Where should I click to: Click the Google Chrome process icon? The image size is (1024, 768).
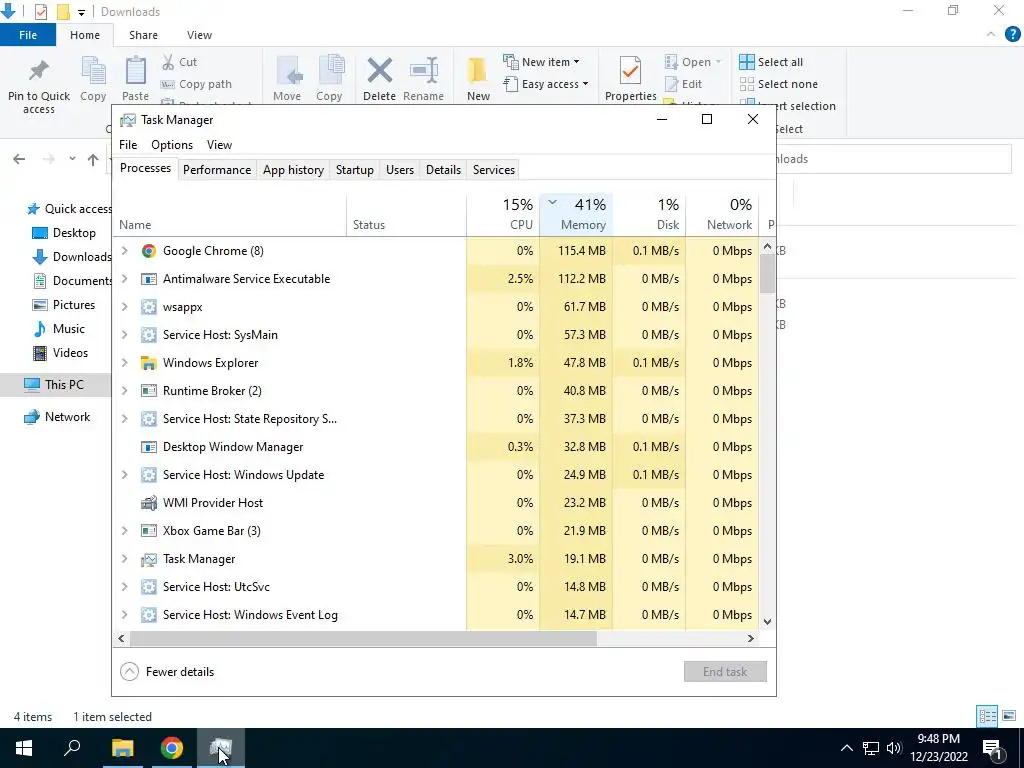tap(149, 251)
